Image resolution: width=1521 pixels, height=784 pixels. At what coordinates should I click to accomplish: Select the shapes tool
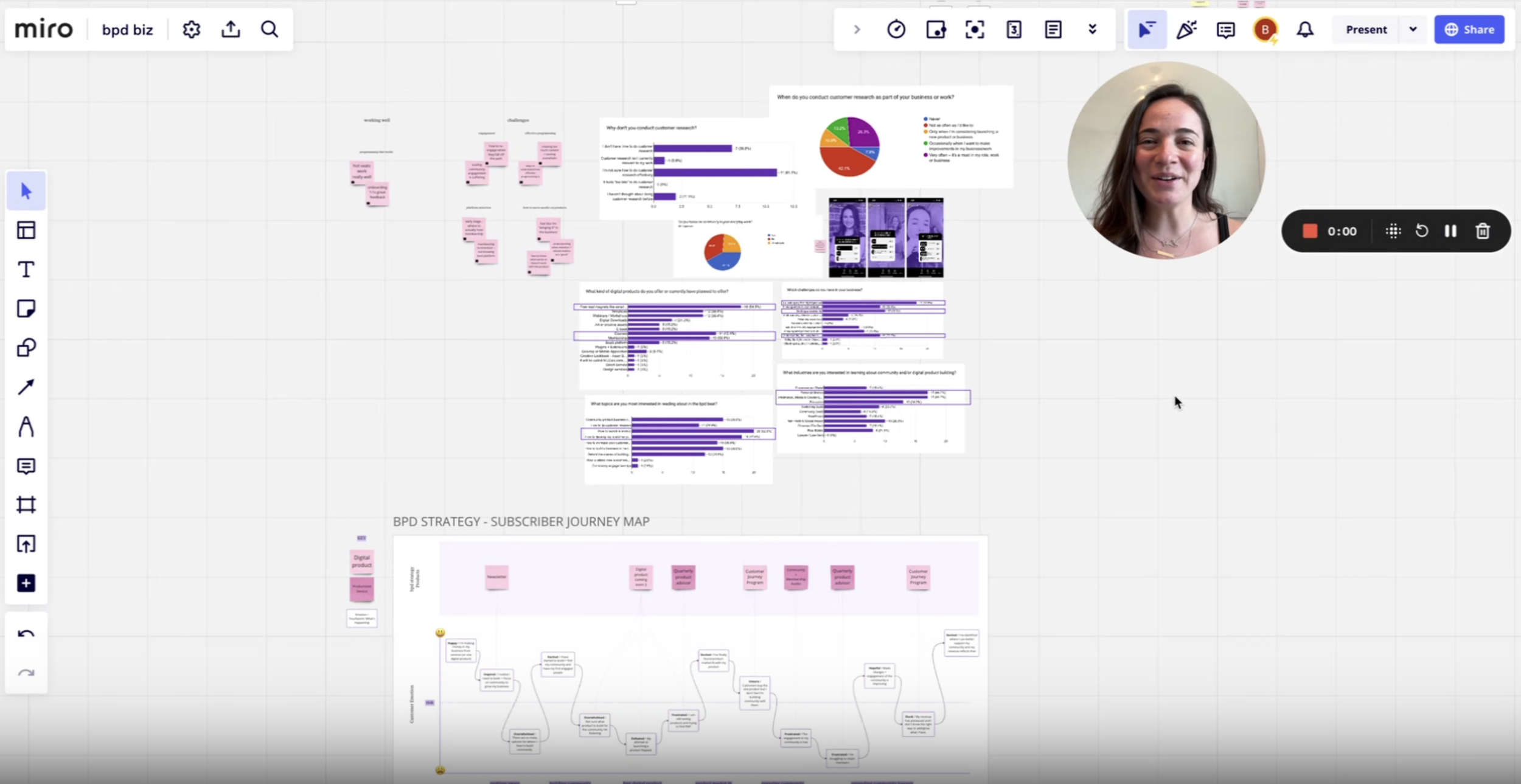coord(26,348)
